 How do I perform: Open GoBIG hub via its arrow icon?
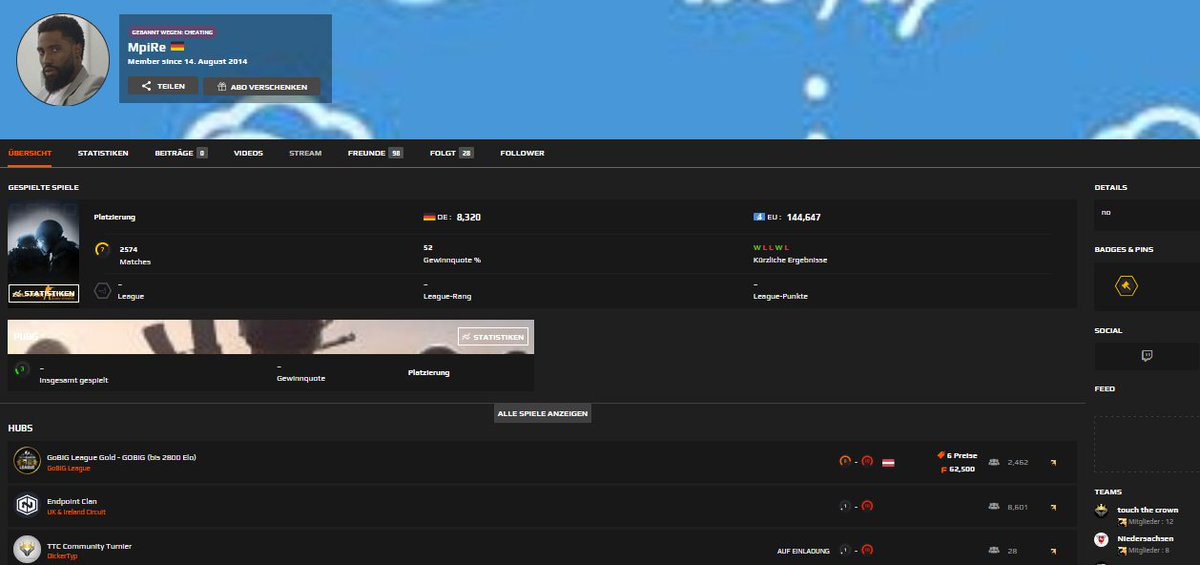pos(1053,462)
